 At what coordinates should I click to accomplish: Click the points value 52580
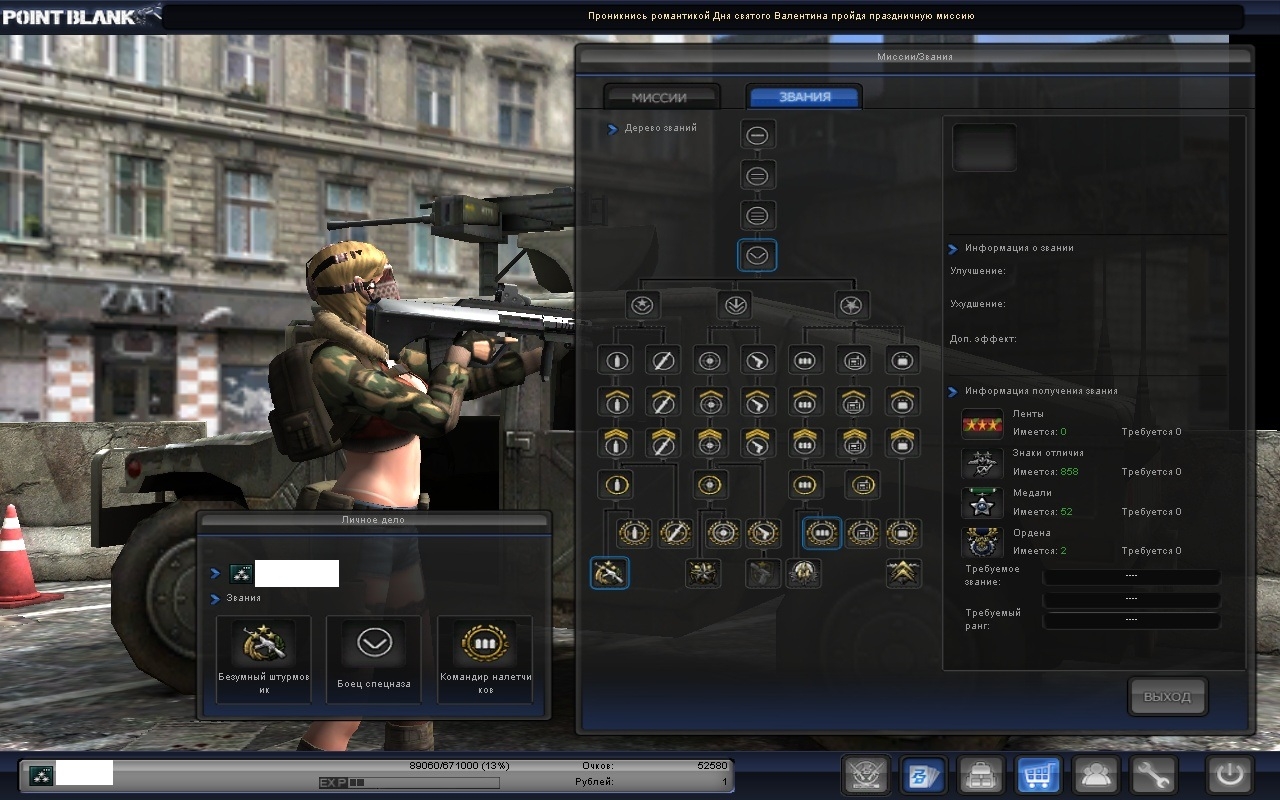pyautogui.click(x=712, y=766)
